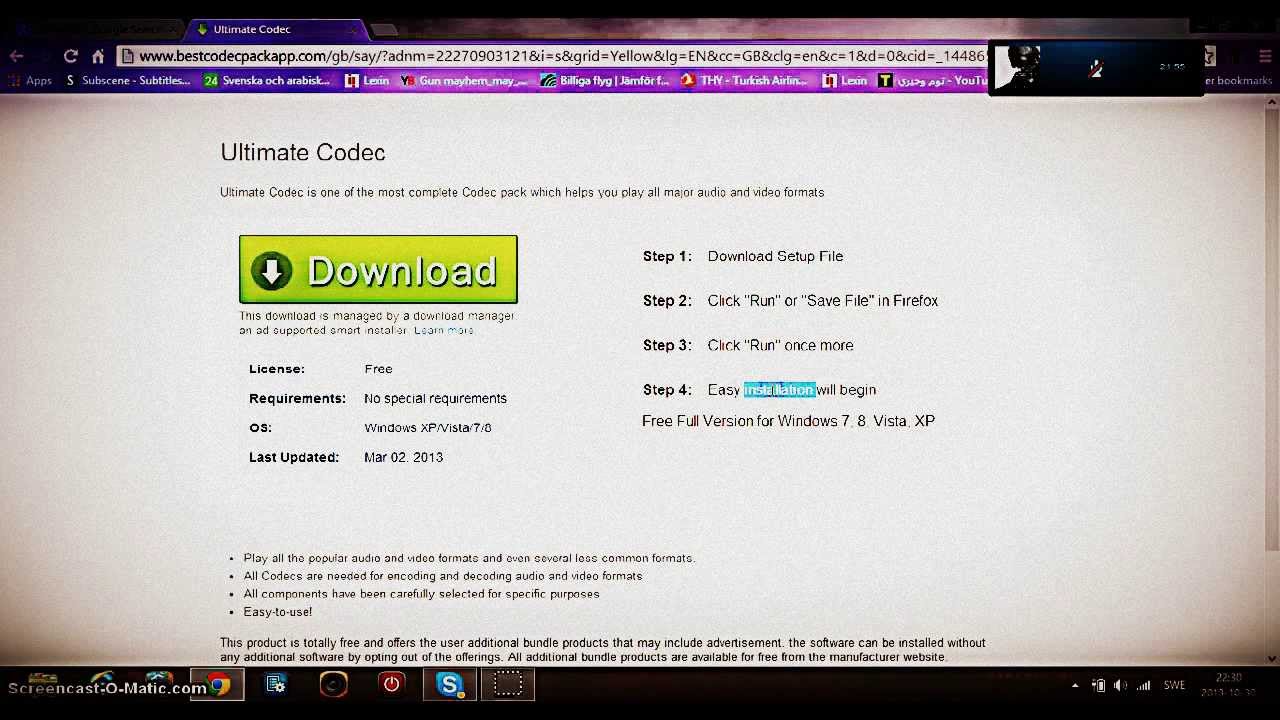Click the No special requirements text
Screen dimensions: 1280x720
(x=435, y=398)
